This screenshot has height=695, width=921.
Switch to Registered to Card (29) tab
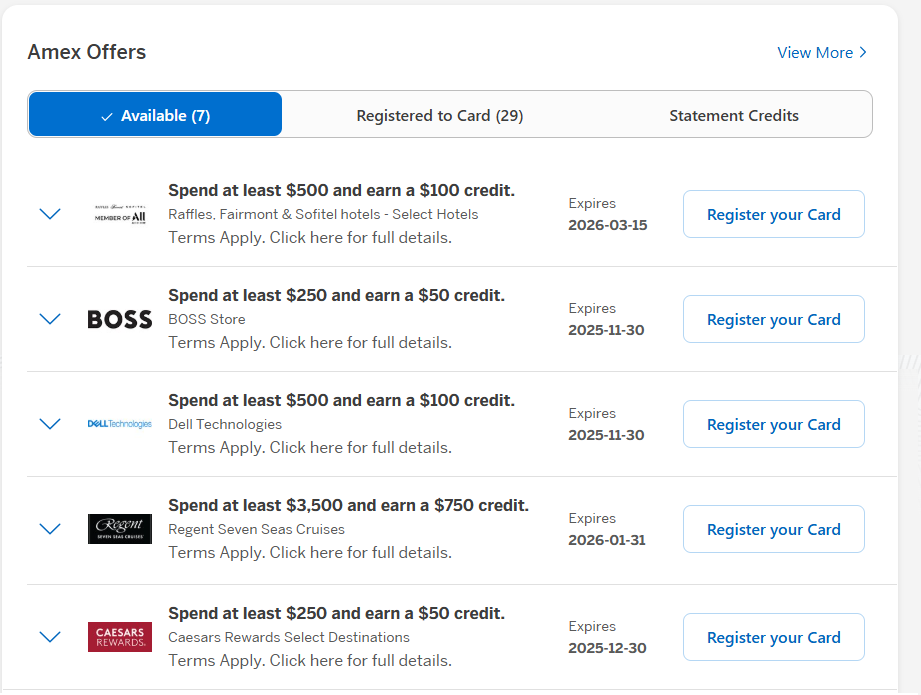(439, 115)
